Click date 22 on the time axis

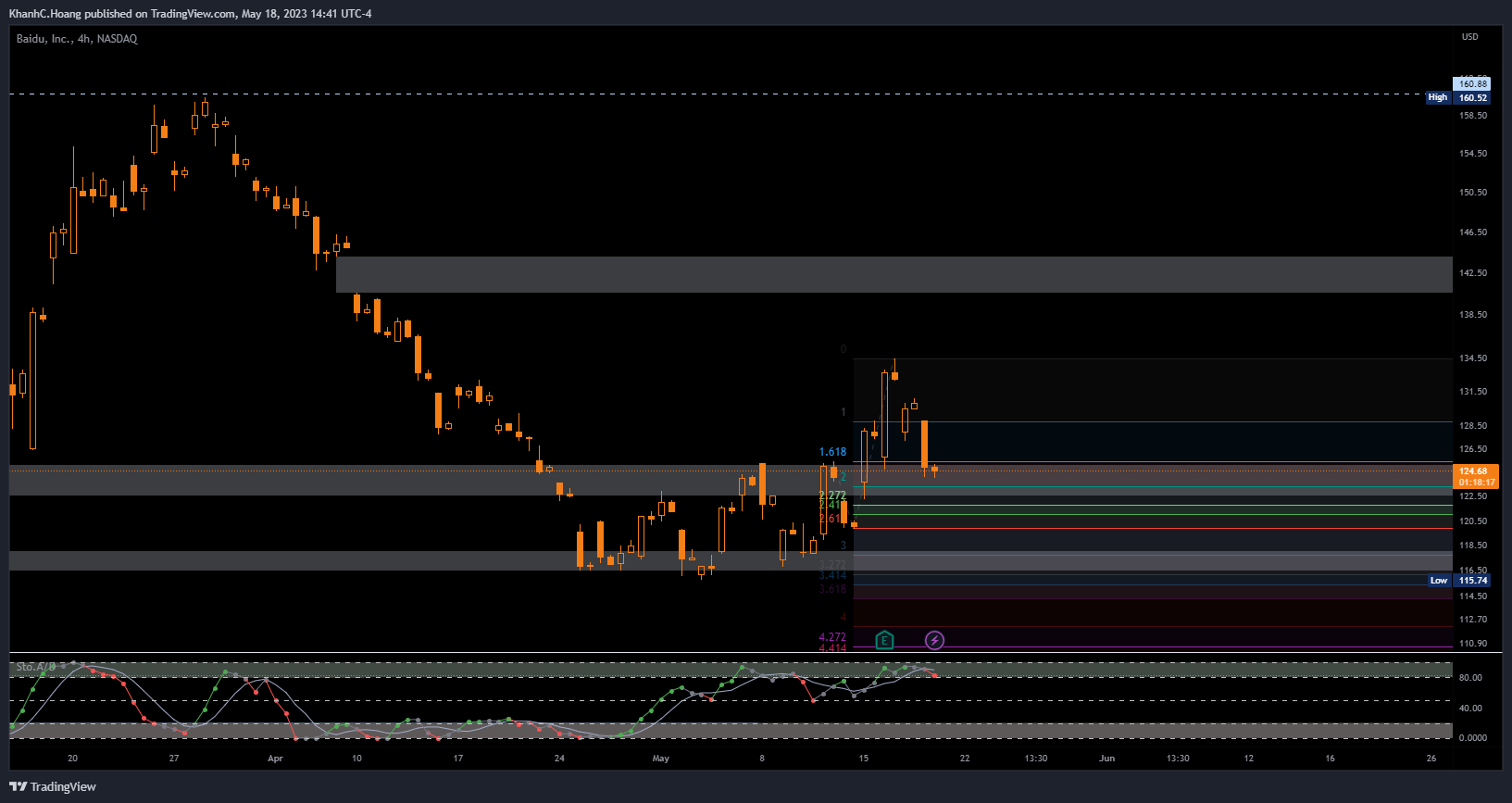pos(965,759)
